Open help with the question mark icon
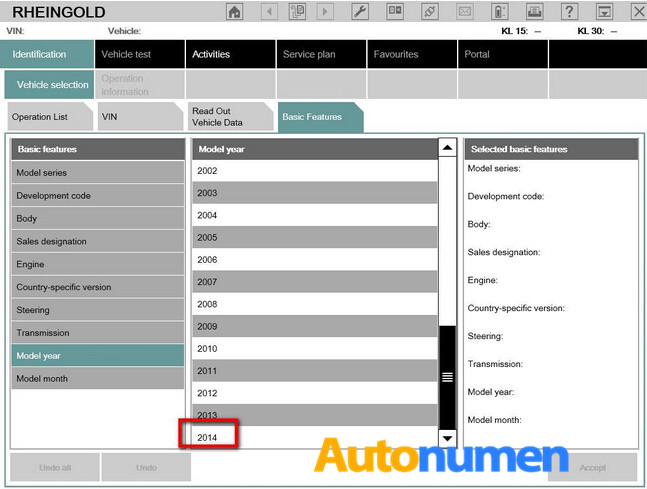The height and width of the screenshot is (489, 647). (569, 12)
